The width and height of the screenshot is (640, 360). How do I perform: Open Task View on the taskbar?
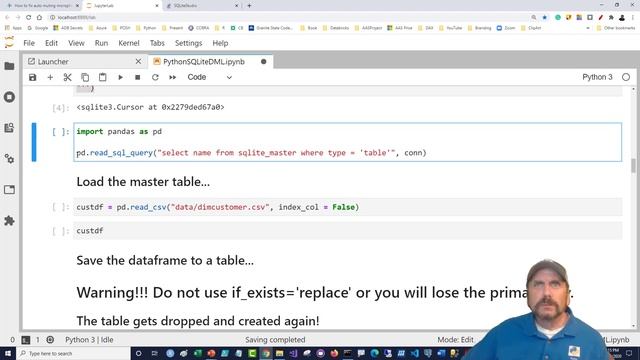tap(154, 353)
